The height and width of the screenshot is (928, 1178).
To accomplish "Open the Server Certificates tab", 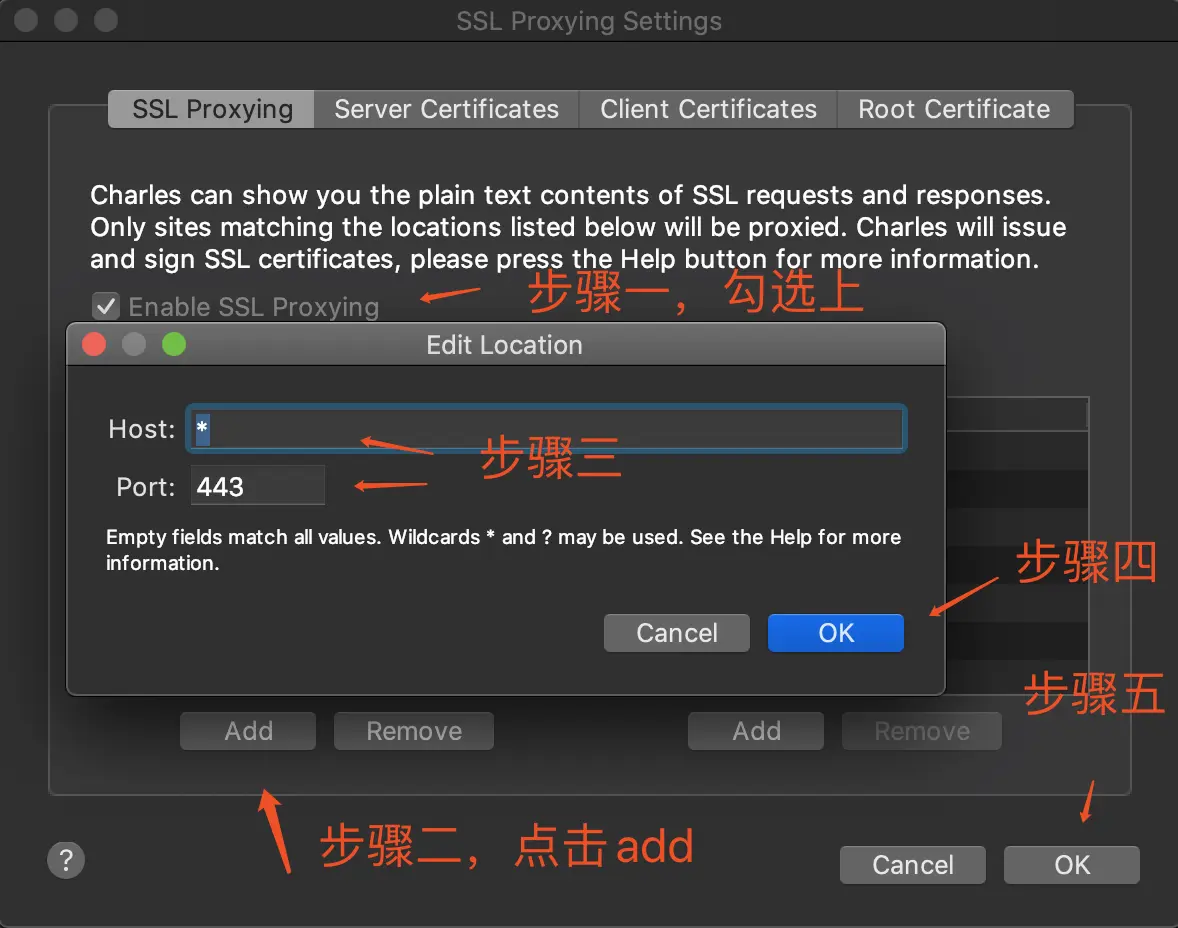I will tap(446, 110).
